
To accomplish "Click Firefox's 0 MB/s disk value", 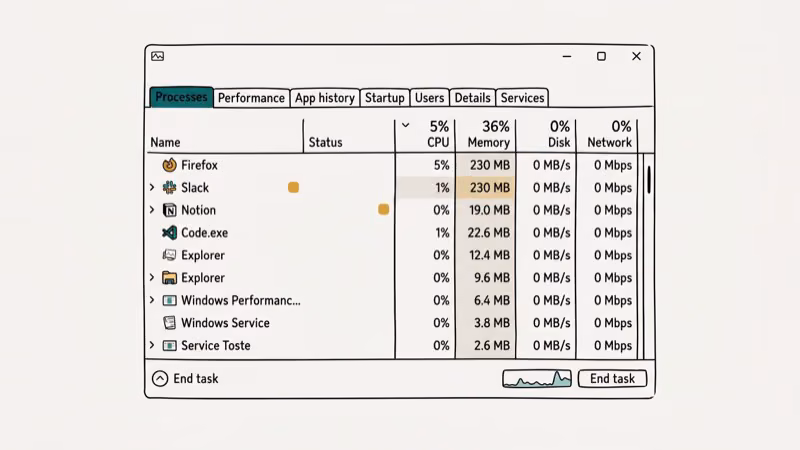I will click(x=552, y=165).
